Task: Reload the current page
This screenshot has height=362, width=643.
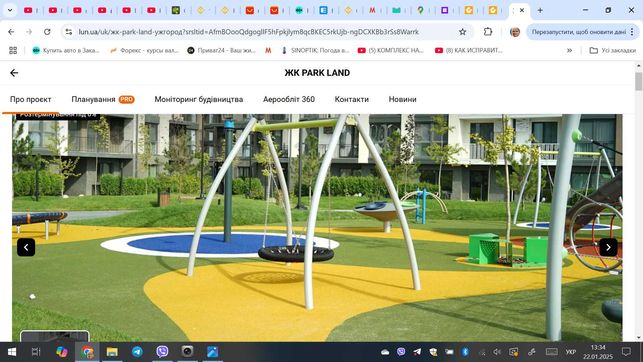Action: tap(47, 32)
